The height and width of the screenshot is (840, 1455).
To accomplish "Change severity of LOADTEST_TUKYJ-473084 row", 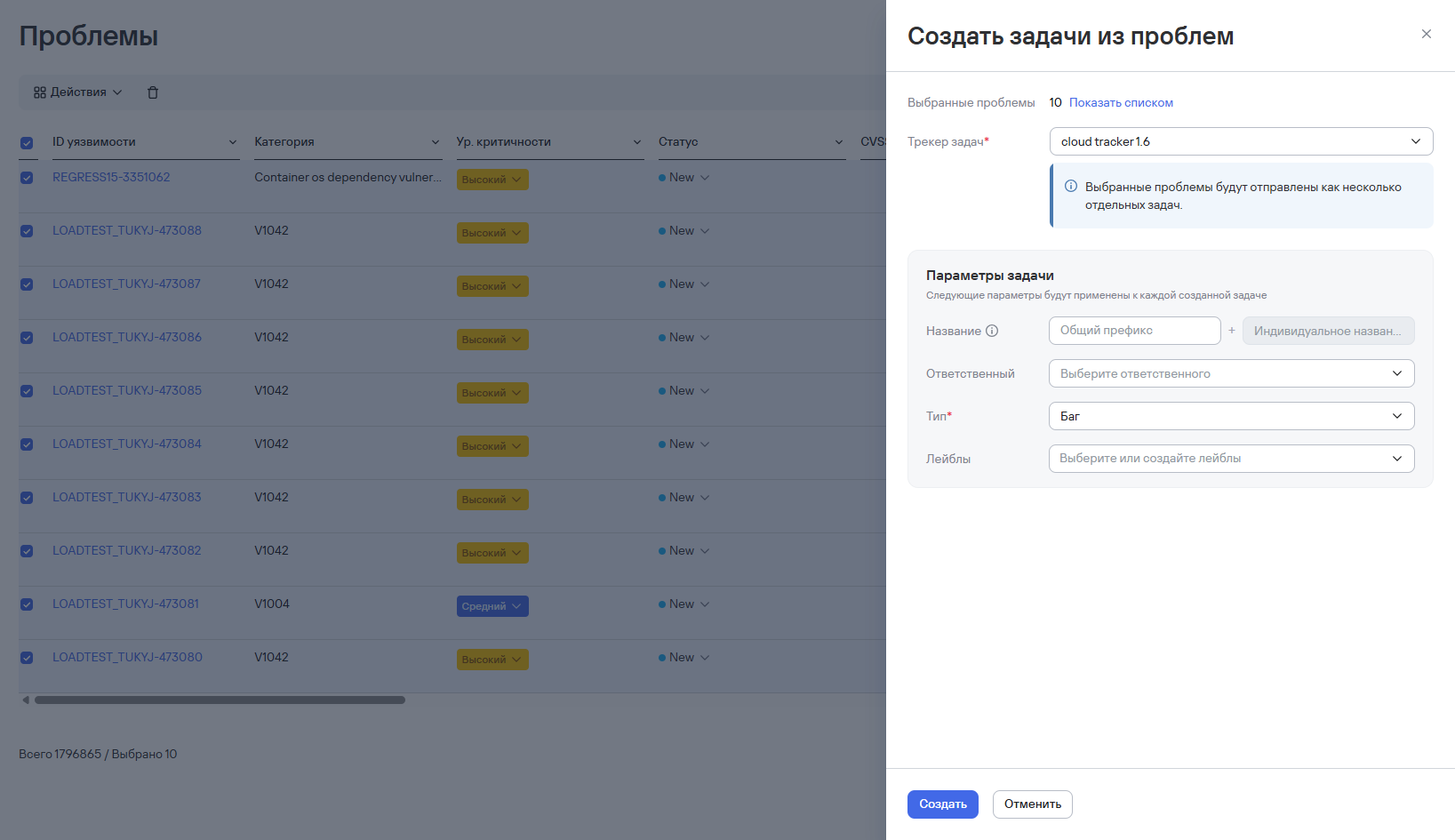I will [492, 446].
